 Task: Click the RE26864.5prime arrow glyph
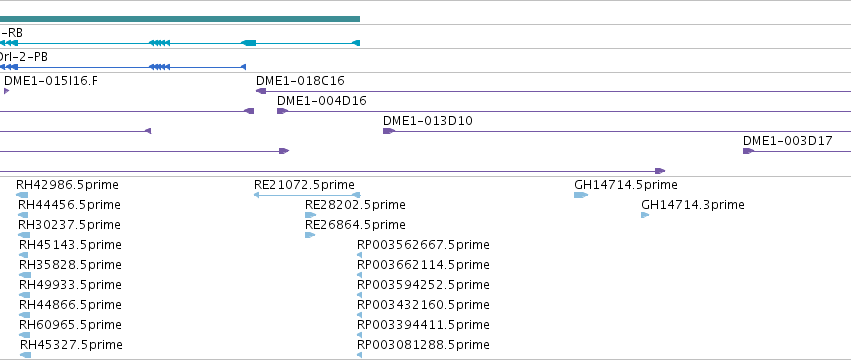click(x=310, y=235)
